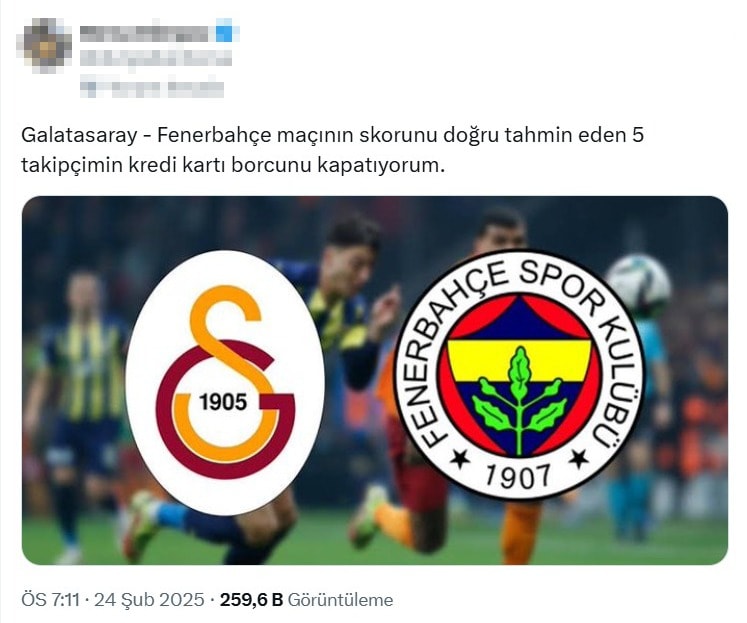Click the blurred third line under handle
This screenshot has height=623, width=747.
tap(151, 89)
